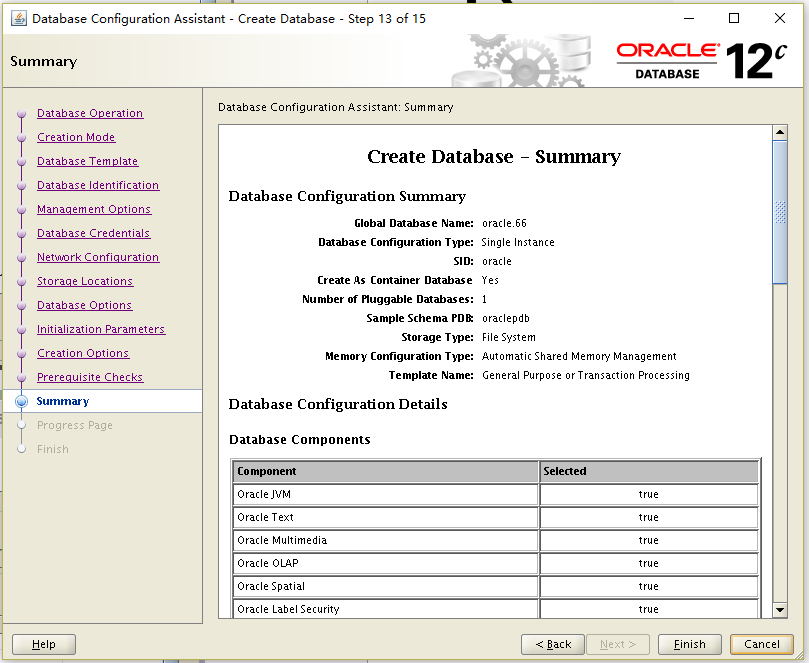Select the Oracle Spatial row
This screenshot has height=663, width=809.
pyautogui.click(x=495, y=586)
